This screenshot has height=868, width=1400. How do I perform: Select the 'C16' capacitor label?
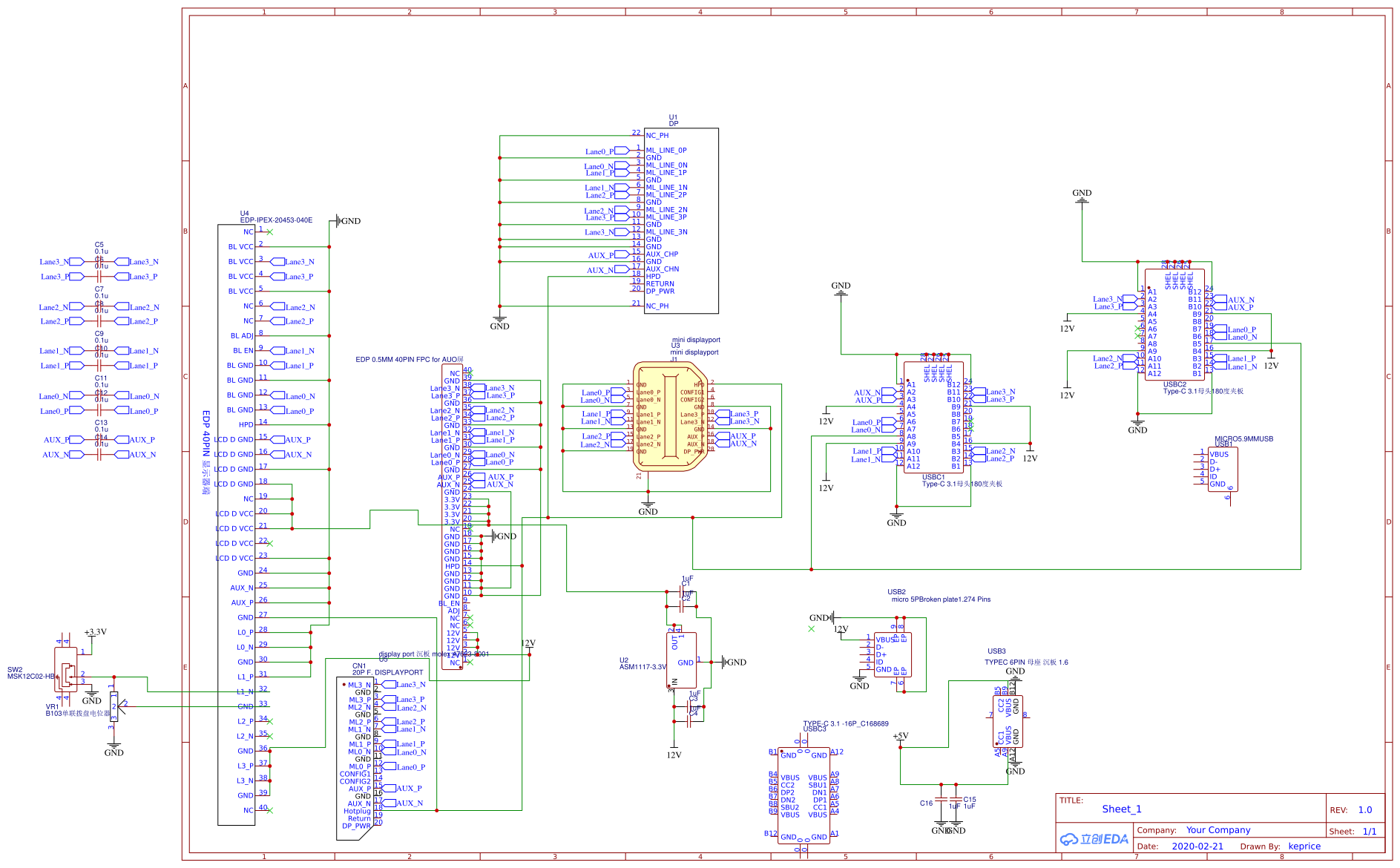[x=926, y=803]
